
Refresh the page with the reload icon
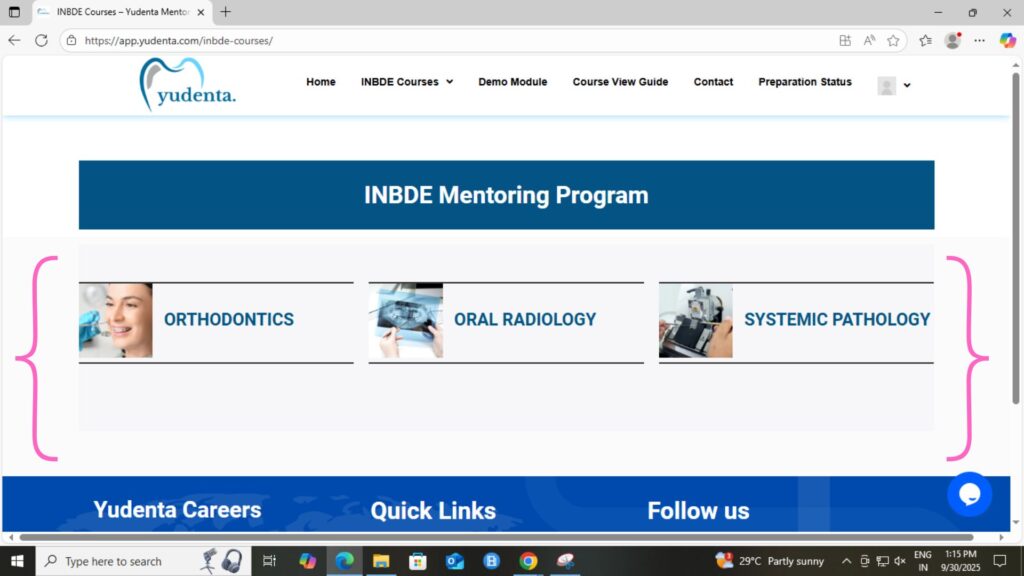coord(41,41)
